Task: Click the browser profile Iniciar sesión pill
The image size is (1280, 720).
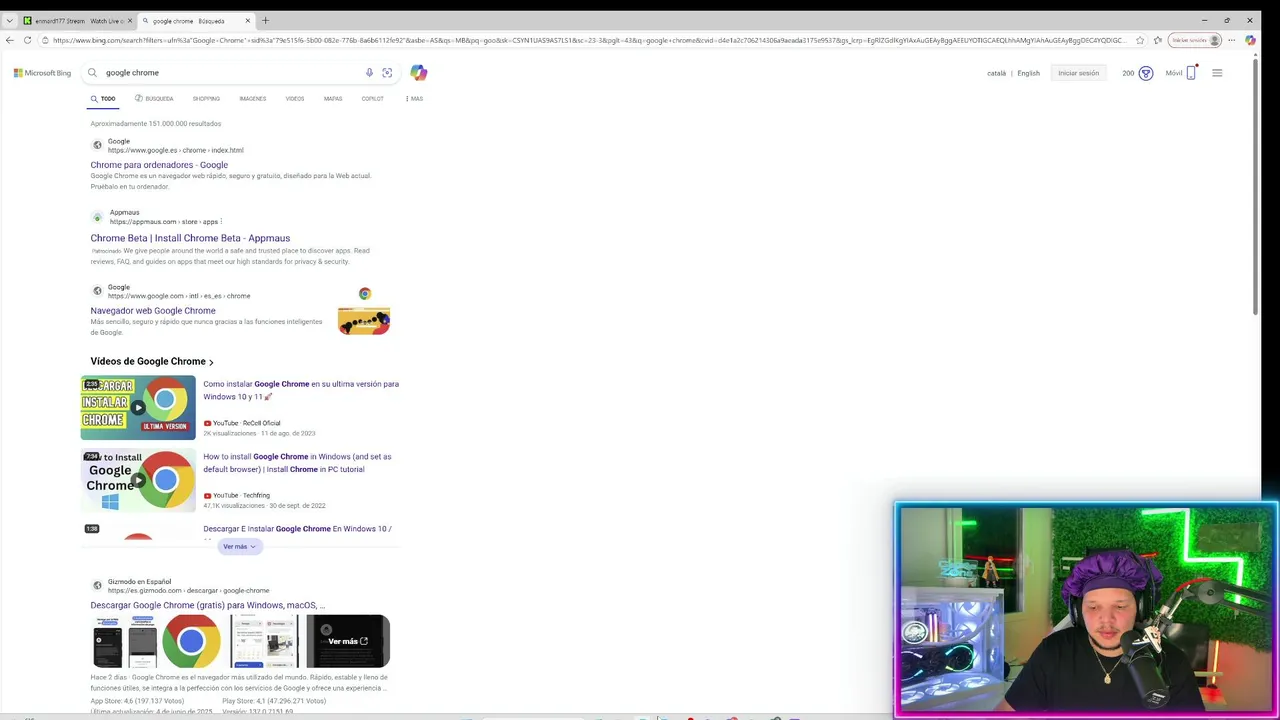Action: [1196, 40]
